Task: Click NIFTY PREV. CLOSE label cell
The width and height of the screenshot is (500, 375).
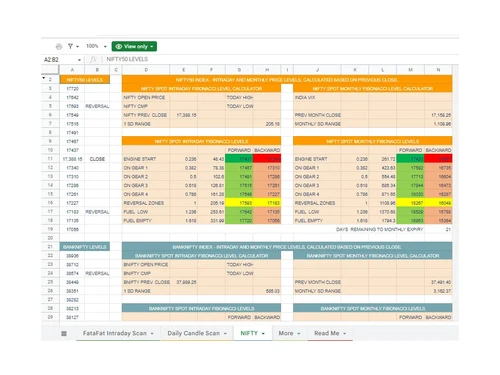Action: (146, 115)
